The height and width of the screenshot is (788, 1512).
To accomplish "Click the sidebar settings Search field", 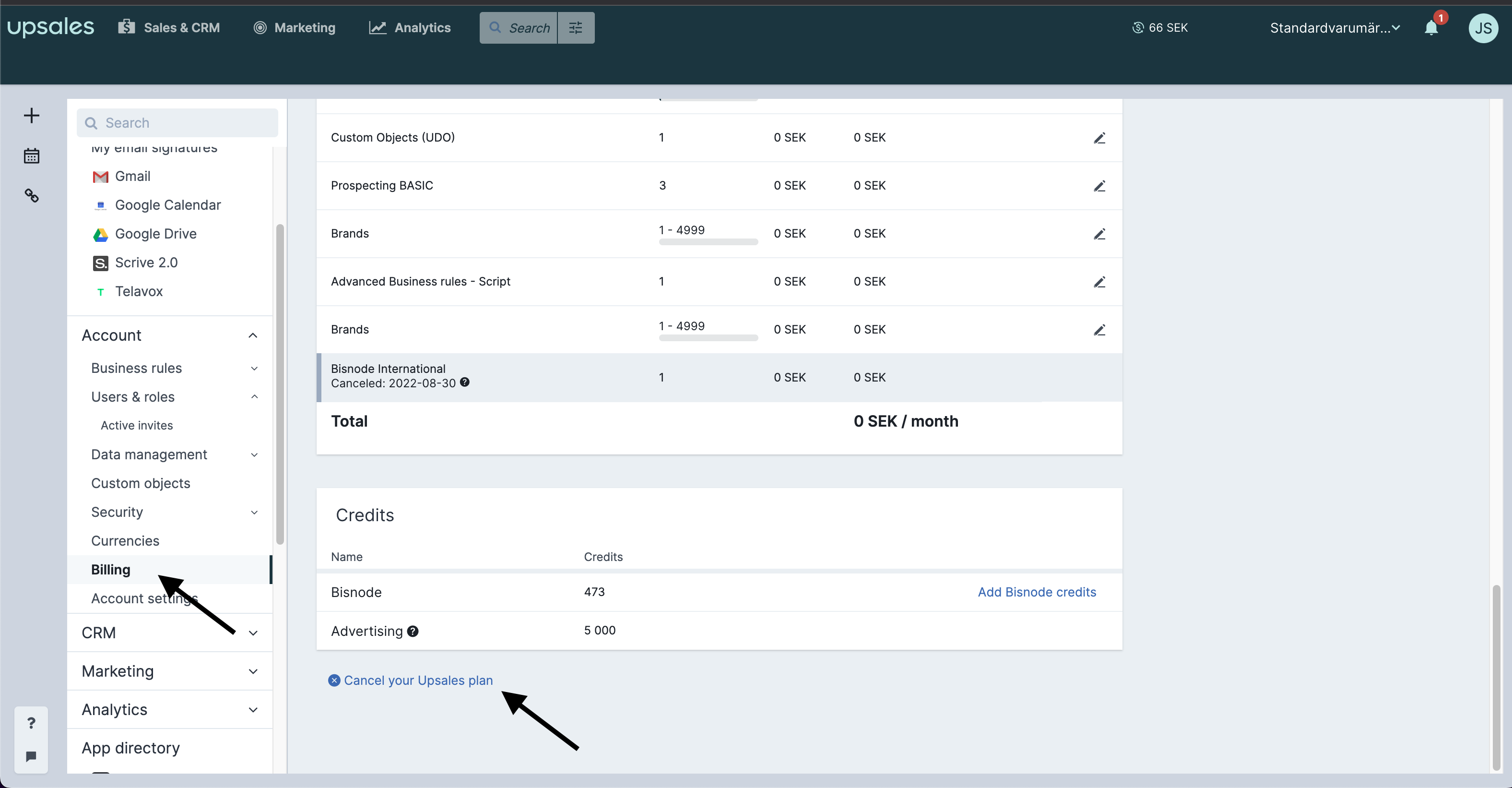I will click(177, 123).
